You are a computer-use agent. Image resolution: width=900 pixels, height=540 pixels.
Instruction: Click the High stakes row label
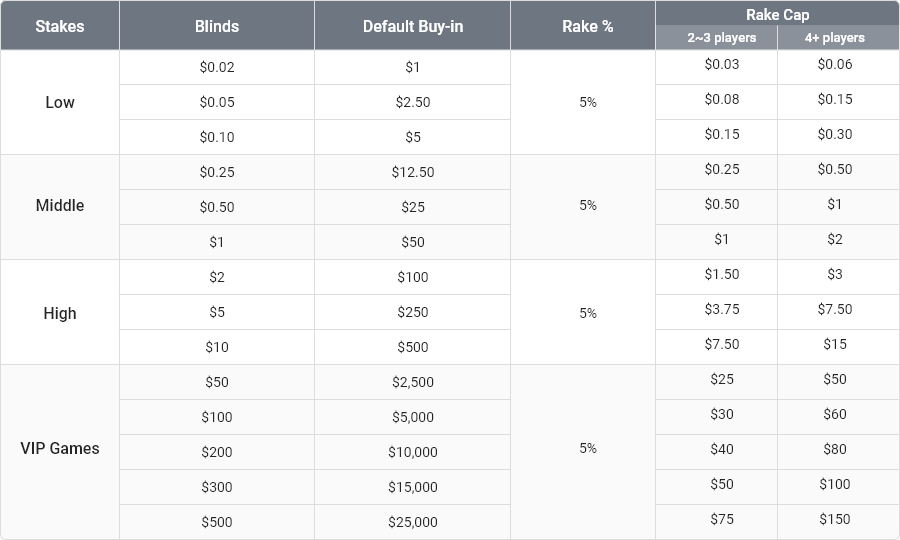(60, 313)
